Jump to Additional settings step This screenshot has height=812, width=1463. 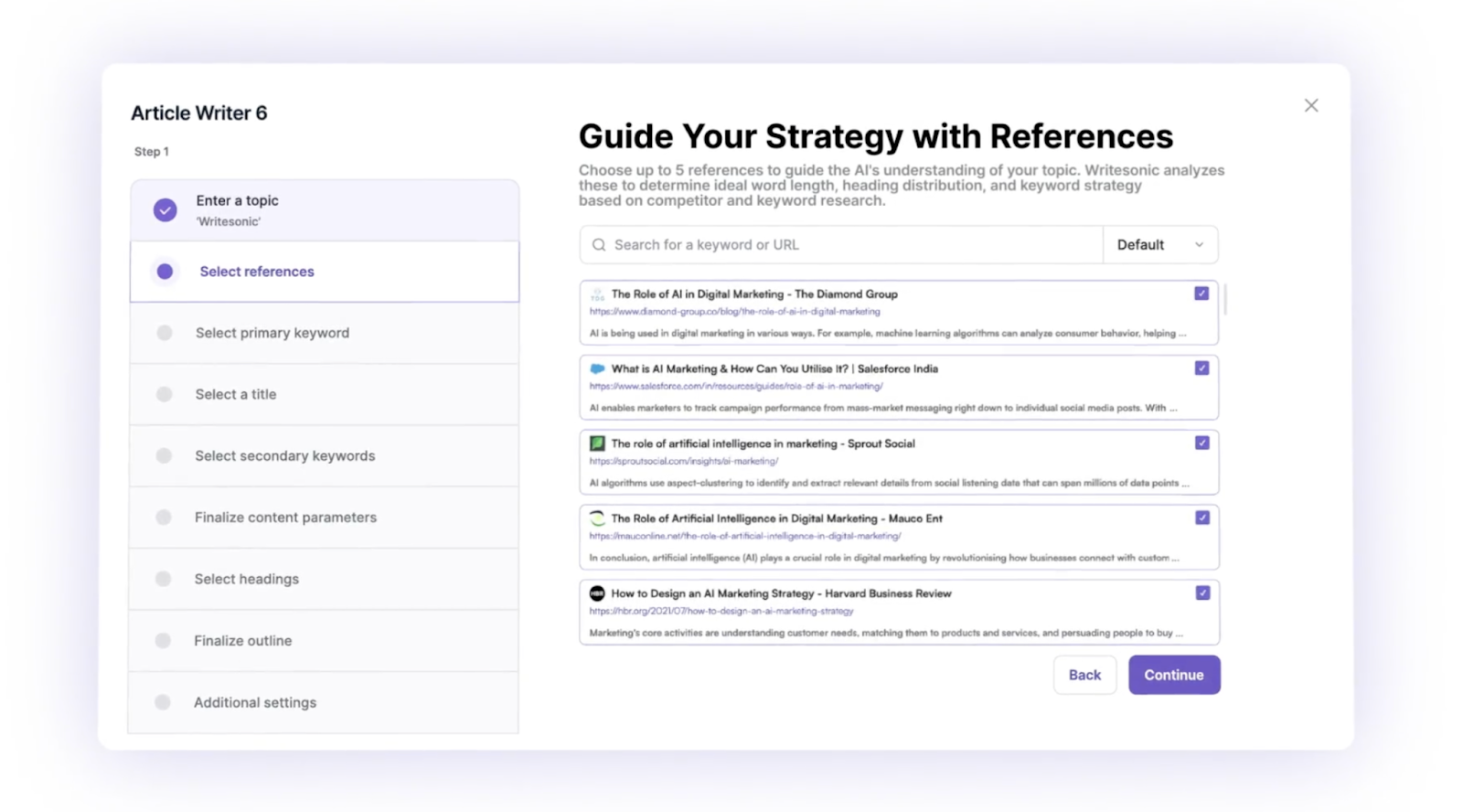(254, 702)
